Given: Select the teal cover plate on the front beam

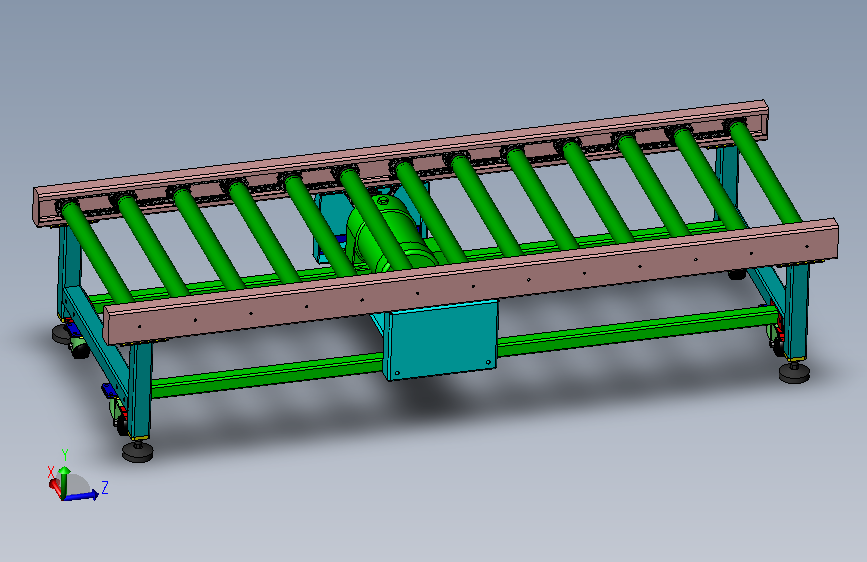Looking at the screenshot, I should click(441, 340).
